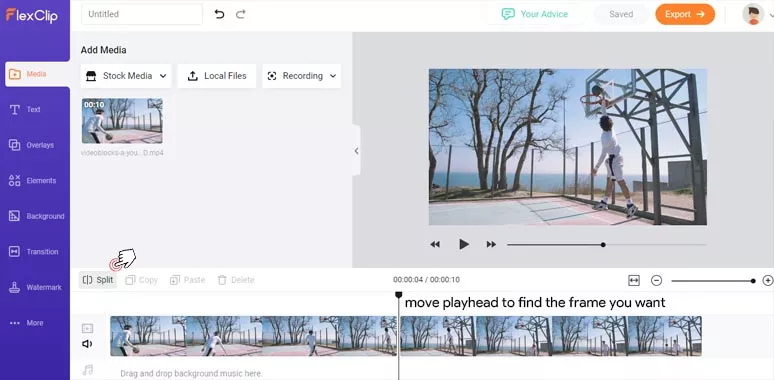Zoom in the timeline

[x=768, y=280]
